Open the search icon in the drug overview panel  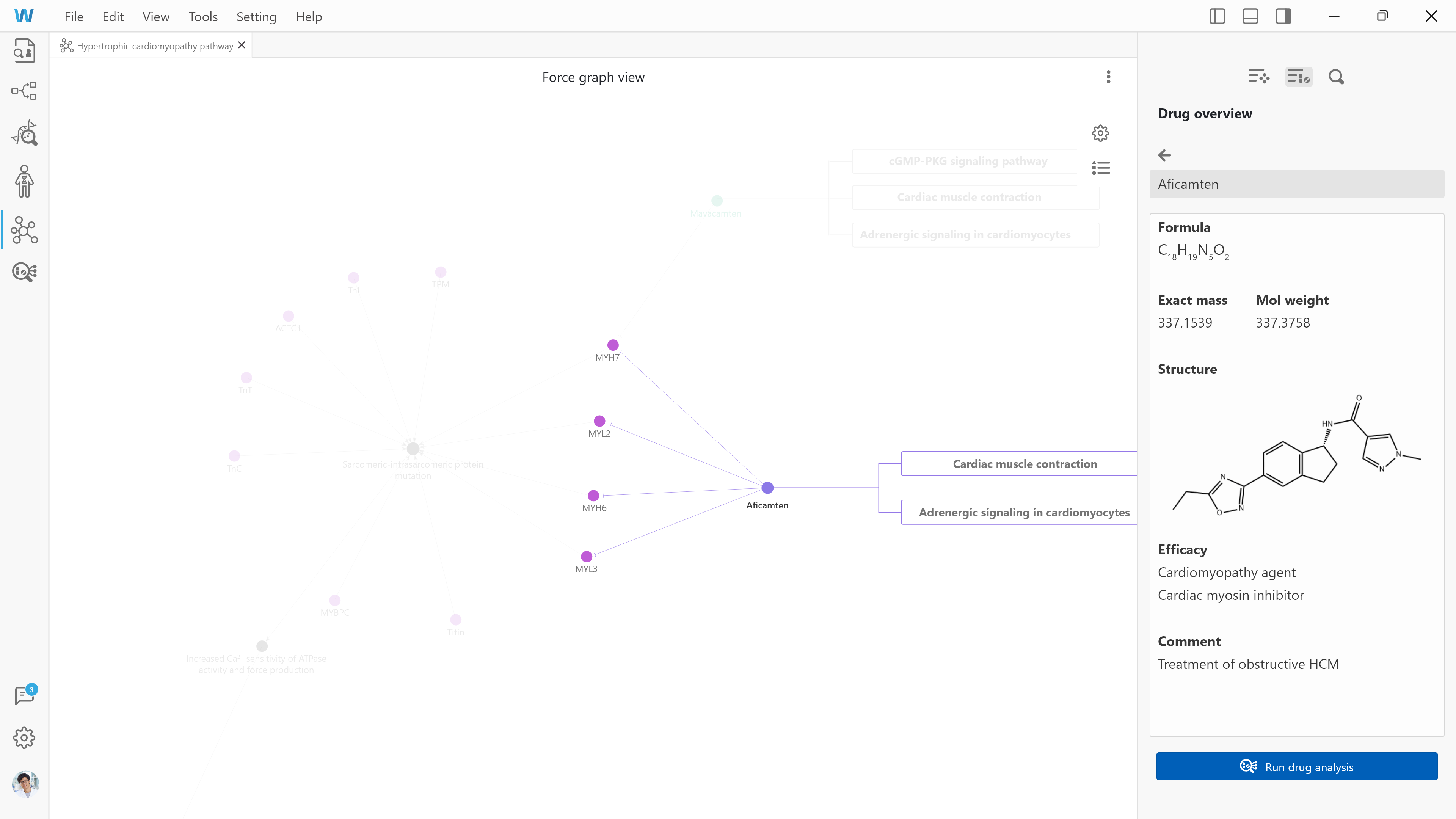pyautogui.click(x=1336, y=76)
